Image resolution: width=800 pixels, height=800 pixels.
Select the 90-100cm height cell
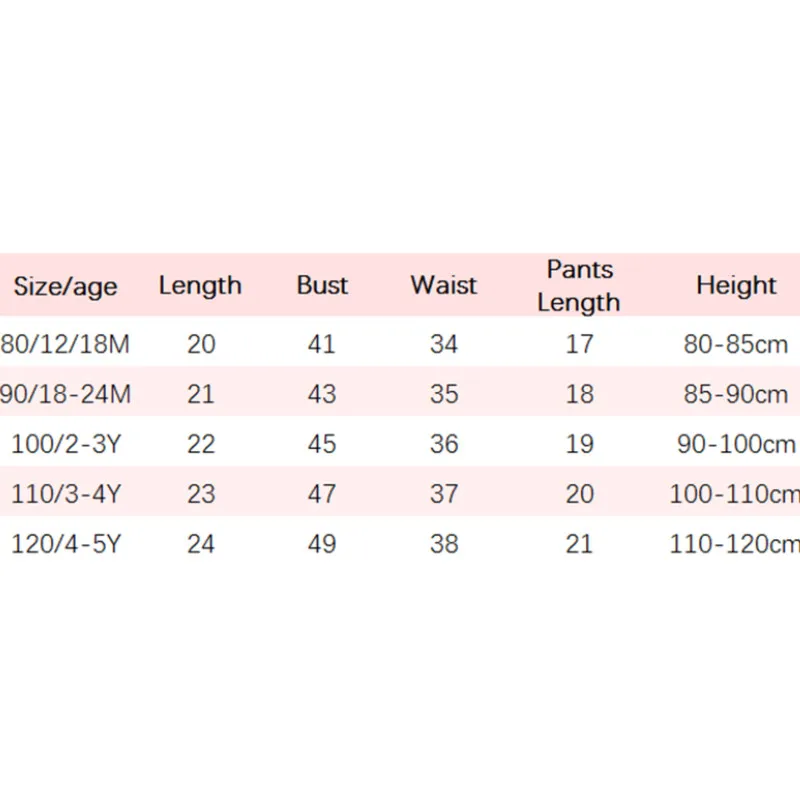pos(736,444)
